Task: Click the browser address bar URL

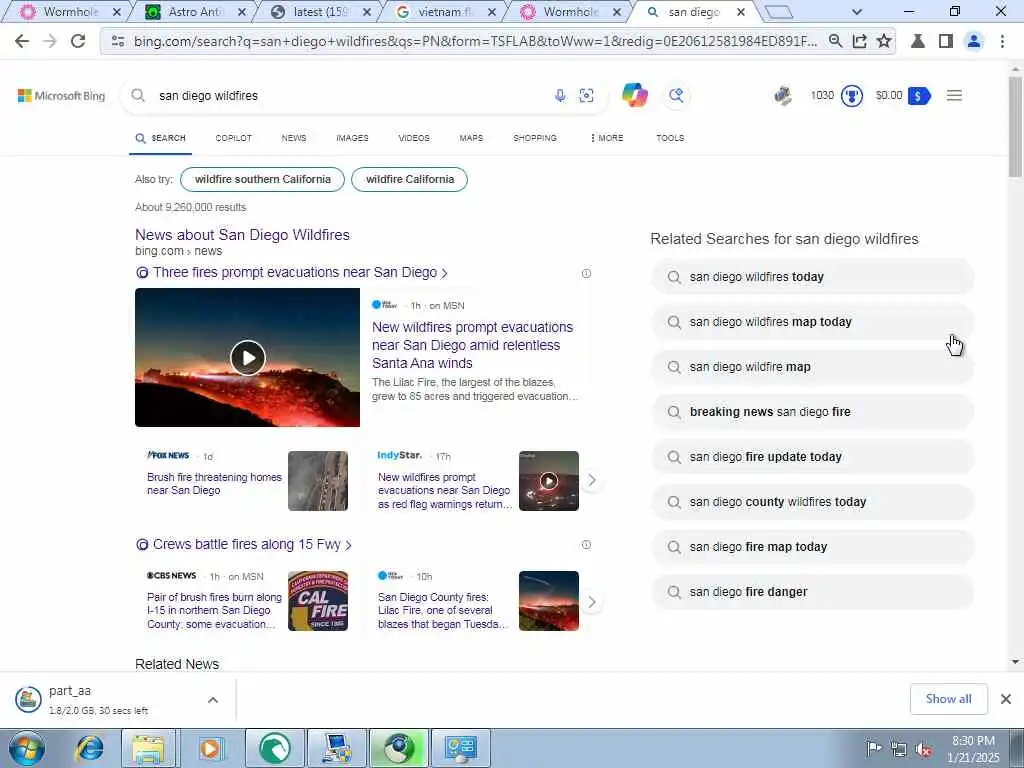Action: 475,41
